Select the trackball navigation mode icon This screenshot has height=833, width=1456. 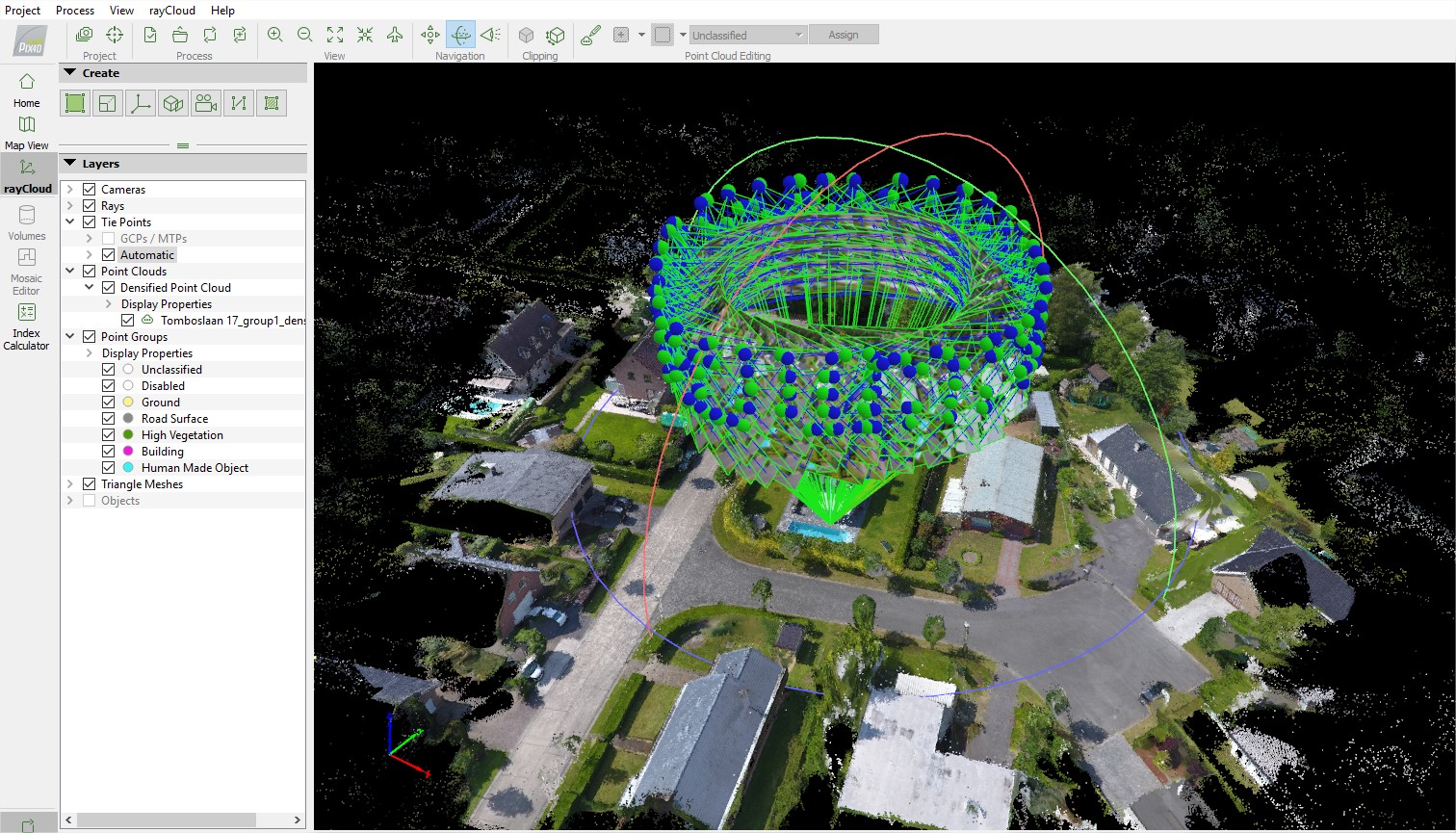460,35
